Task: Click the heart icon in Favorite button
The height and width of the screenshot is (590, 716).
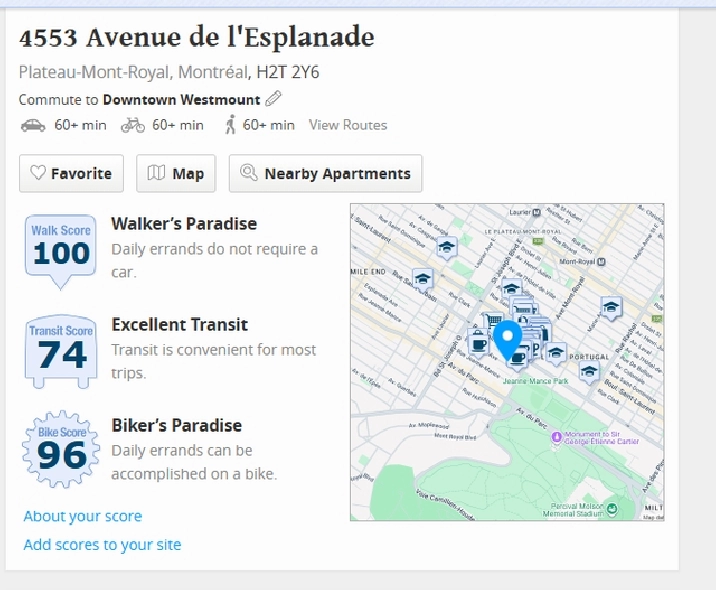Action: [37, 173]
